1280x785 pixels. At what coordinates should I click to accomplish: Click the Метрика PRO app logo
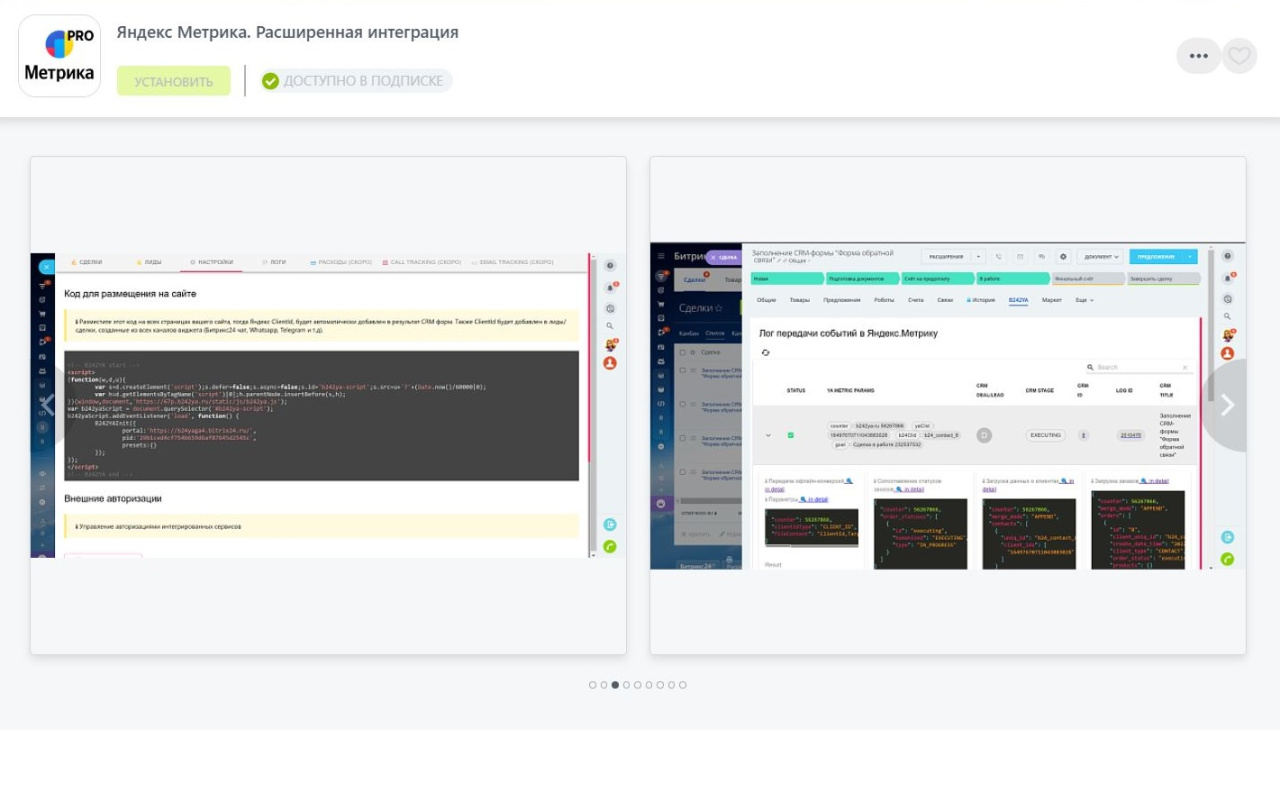(60, 56)
